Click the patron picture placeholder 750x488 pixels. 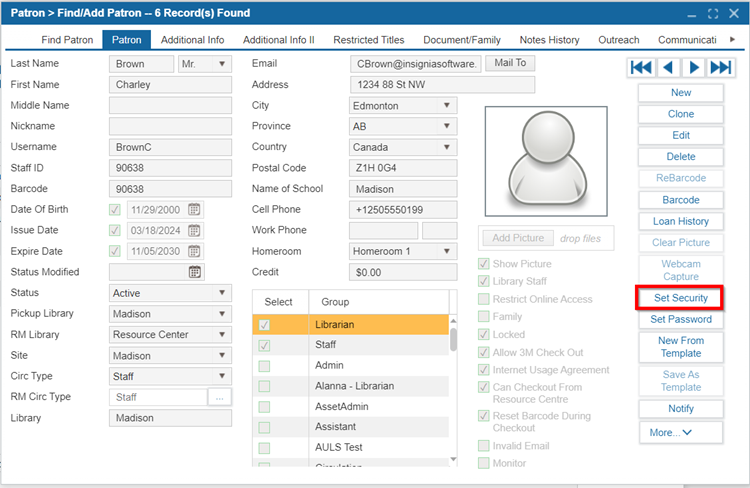tap(546, 161)
